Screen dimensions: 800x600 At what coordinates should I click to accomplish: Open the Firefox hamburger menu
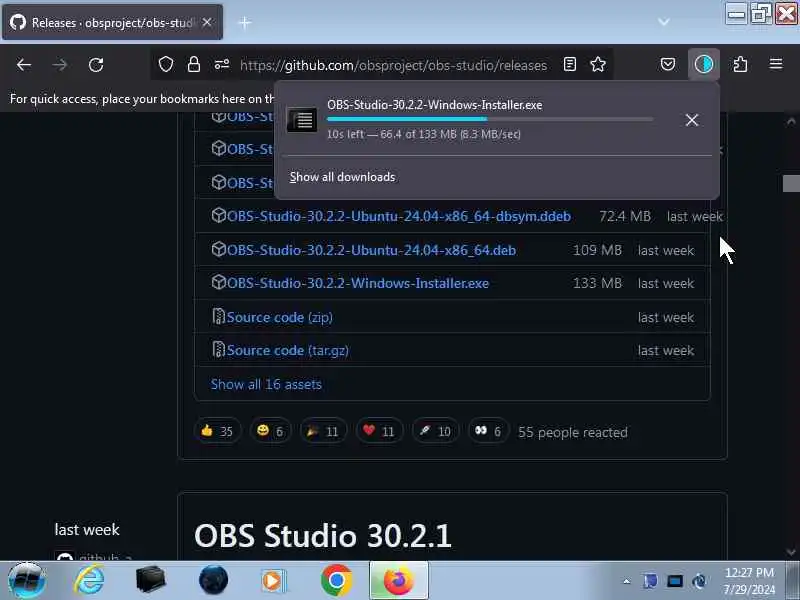tap(776, 64)
